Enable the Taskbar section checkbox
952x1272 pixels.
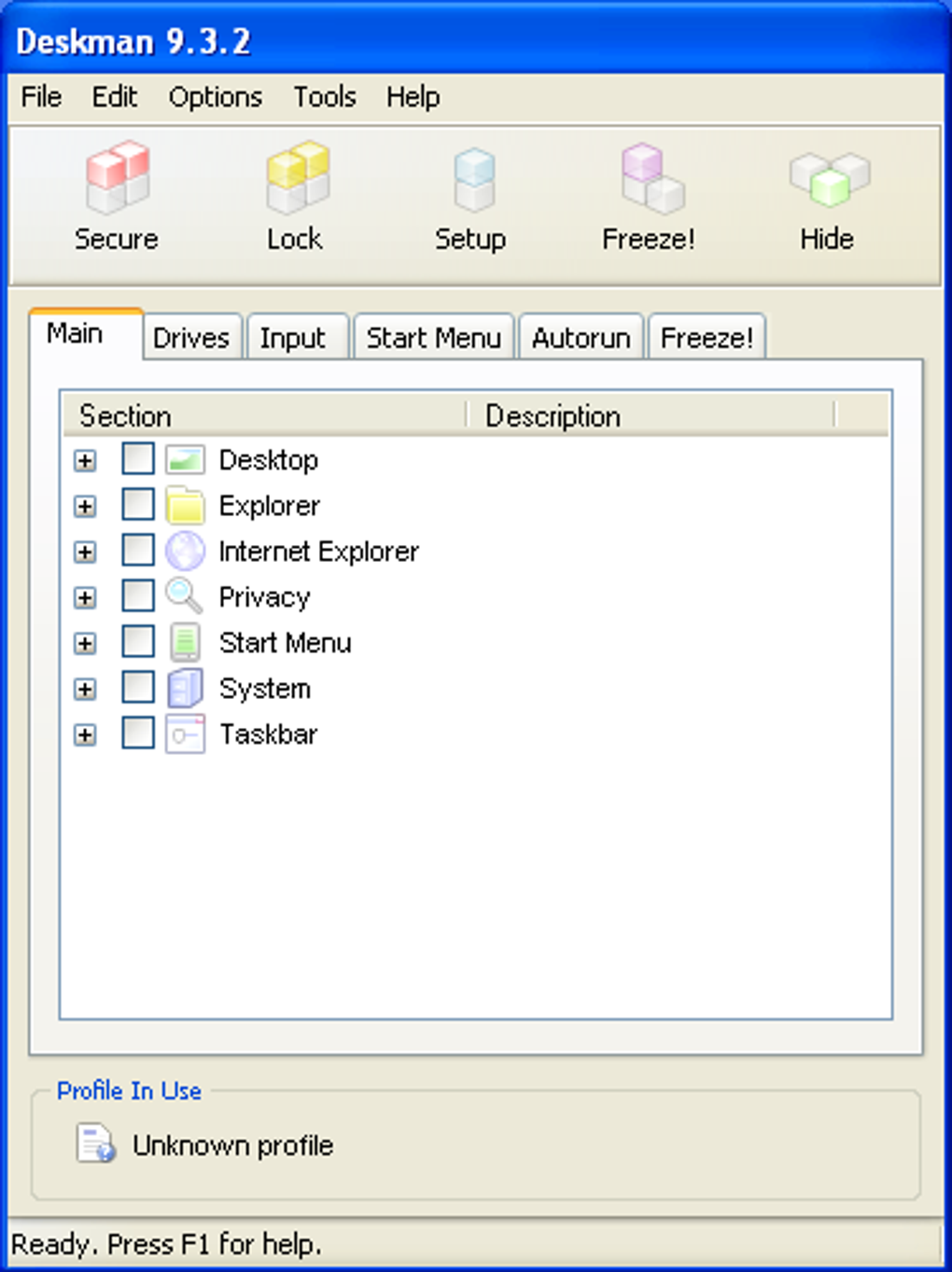tap(137, 734)
